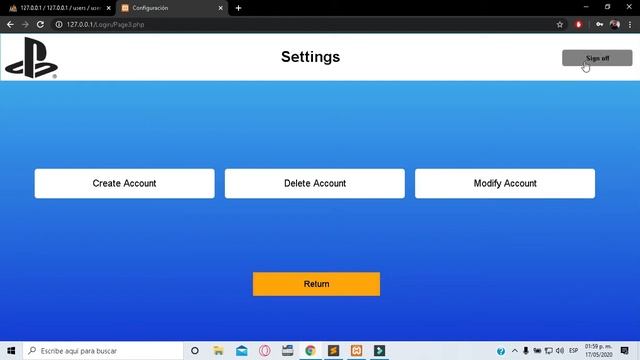Image resolution: width=640 pixels, height=360 pixels.
Task: Minimize the Chrome window
Action: [x=586, y=7]
